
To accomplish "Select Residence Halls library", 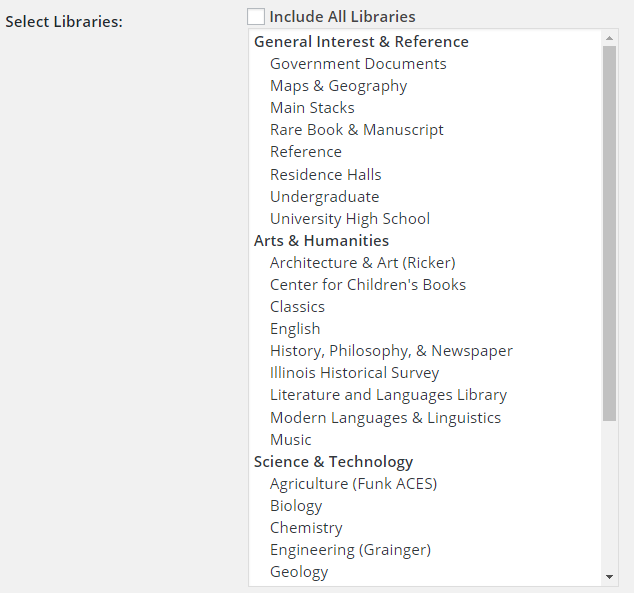I will (x=325, y=174).
